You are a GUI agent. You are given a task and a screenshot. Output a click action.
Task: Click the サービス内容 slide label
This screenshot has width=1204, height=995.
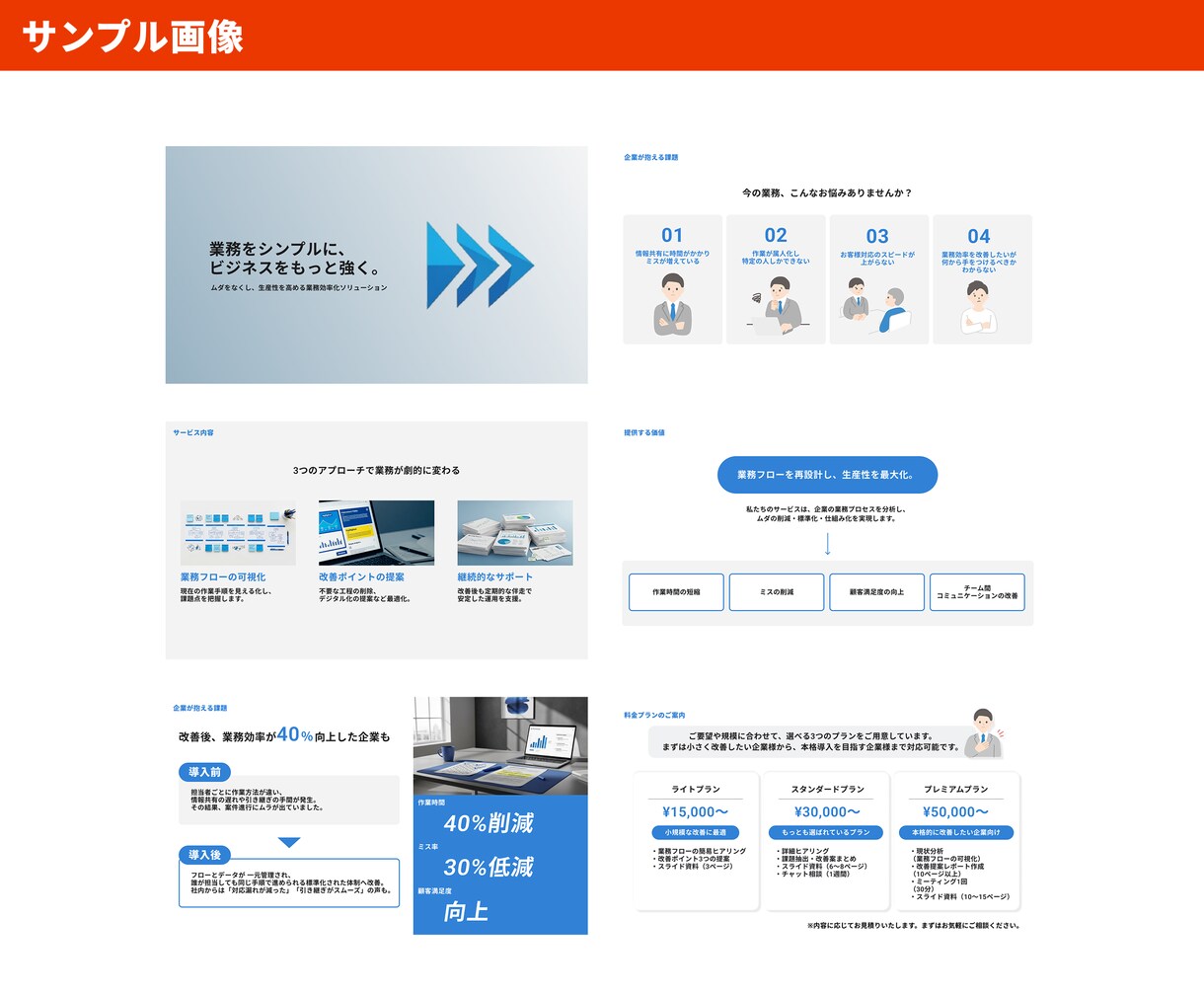[193, 432]
